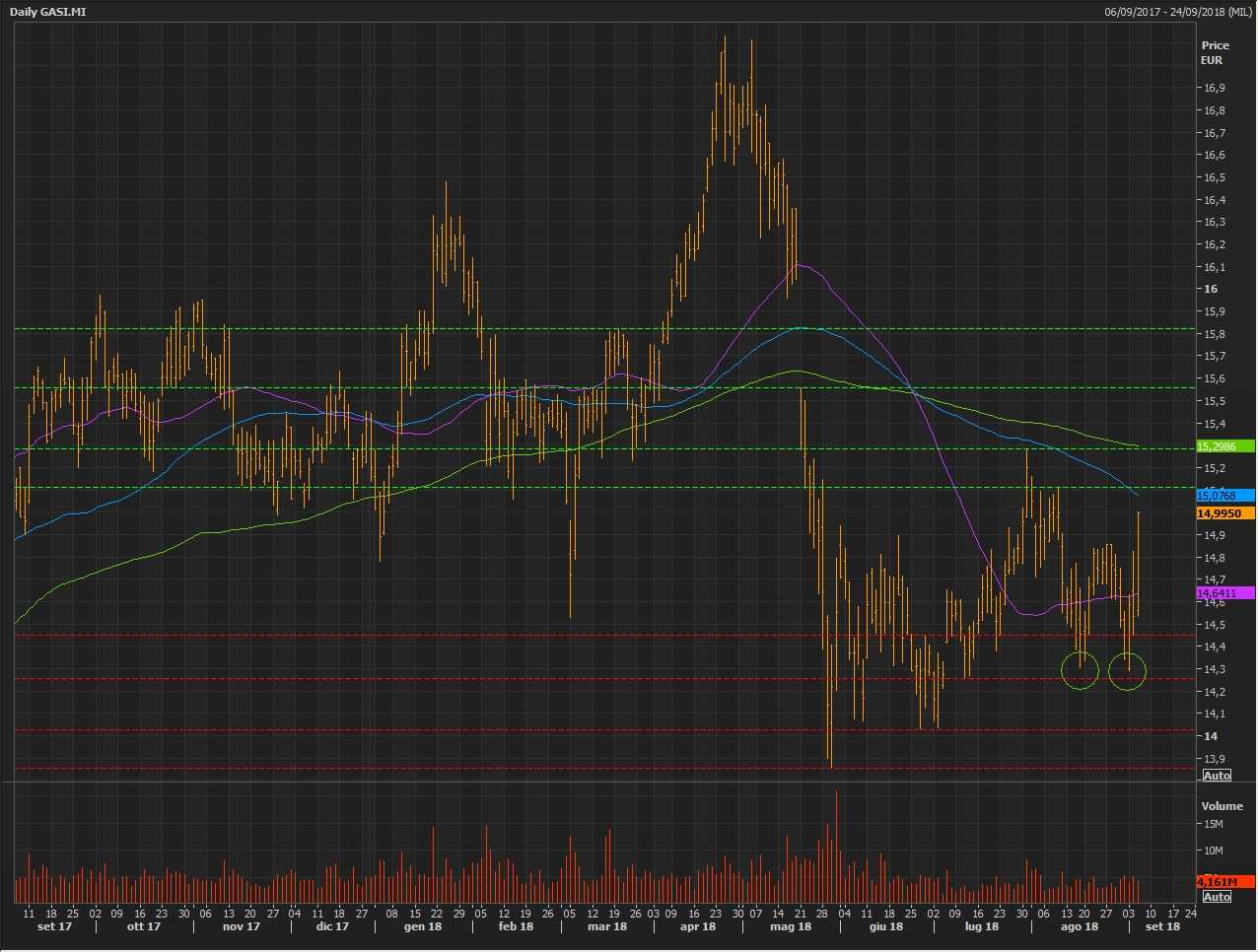Viewport: 1258px width, 952px height.
Task: Click the red 4,161M volume tag
Action: coord(1224,881)
